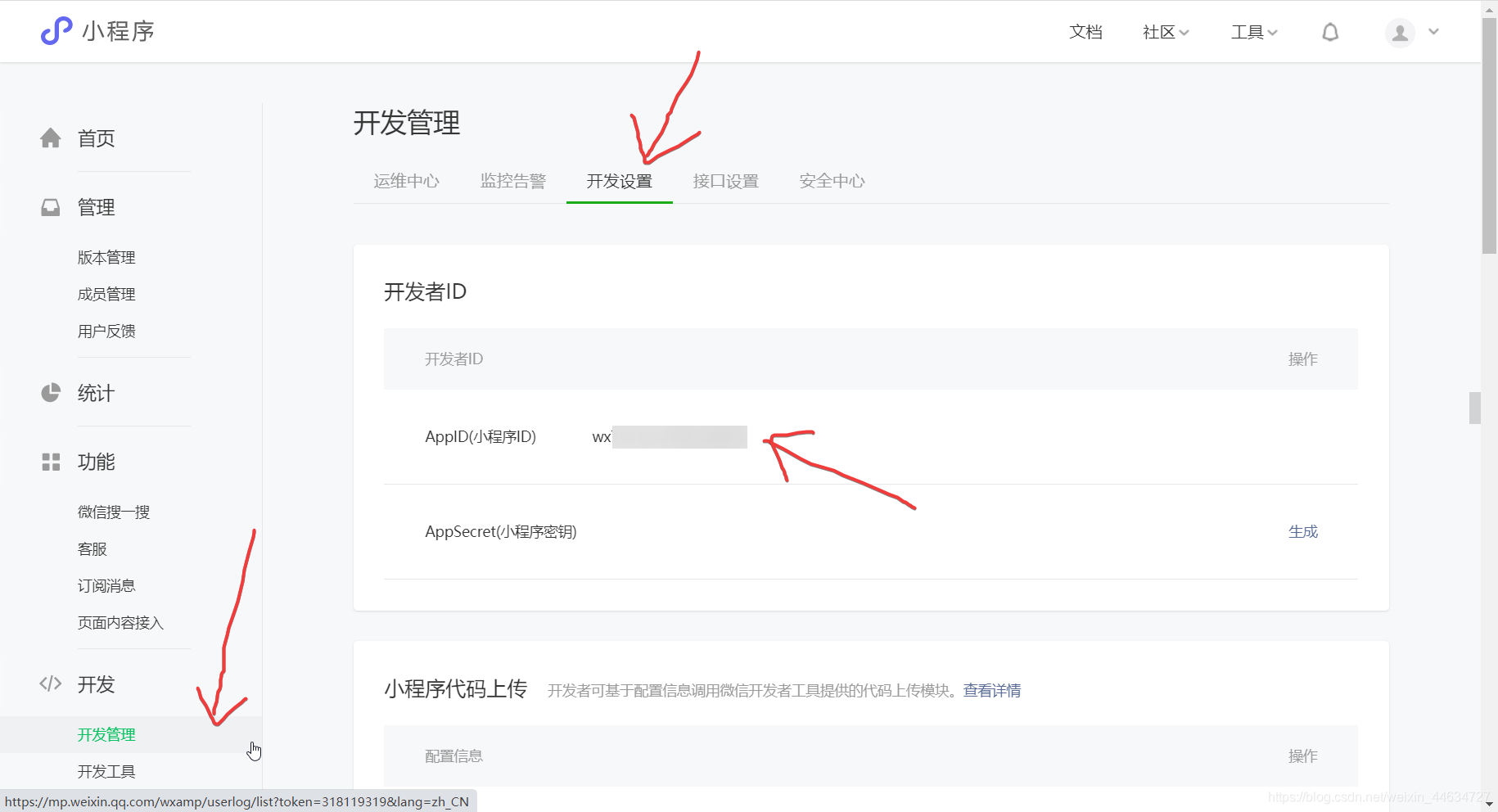Click the scrollbar down arrow
1498x812 pixels.
pos(1489,804)
